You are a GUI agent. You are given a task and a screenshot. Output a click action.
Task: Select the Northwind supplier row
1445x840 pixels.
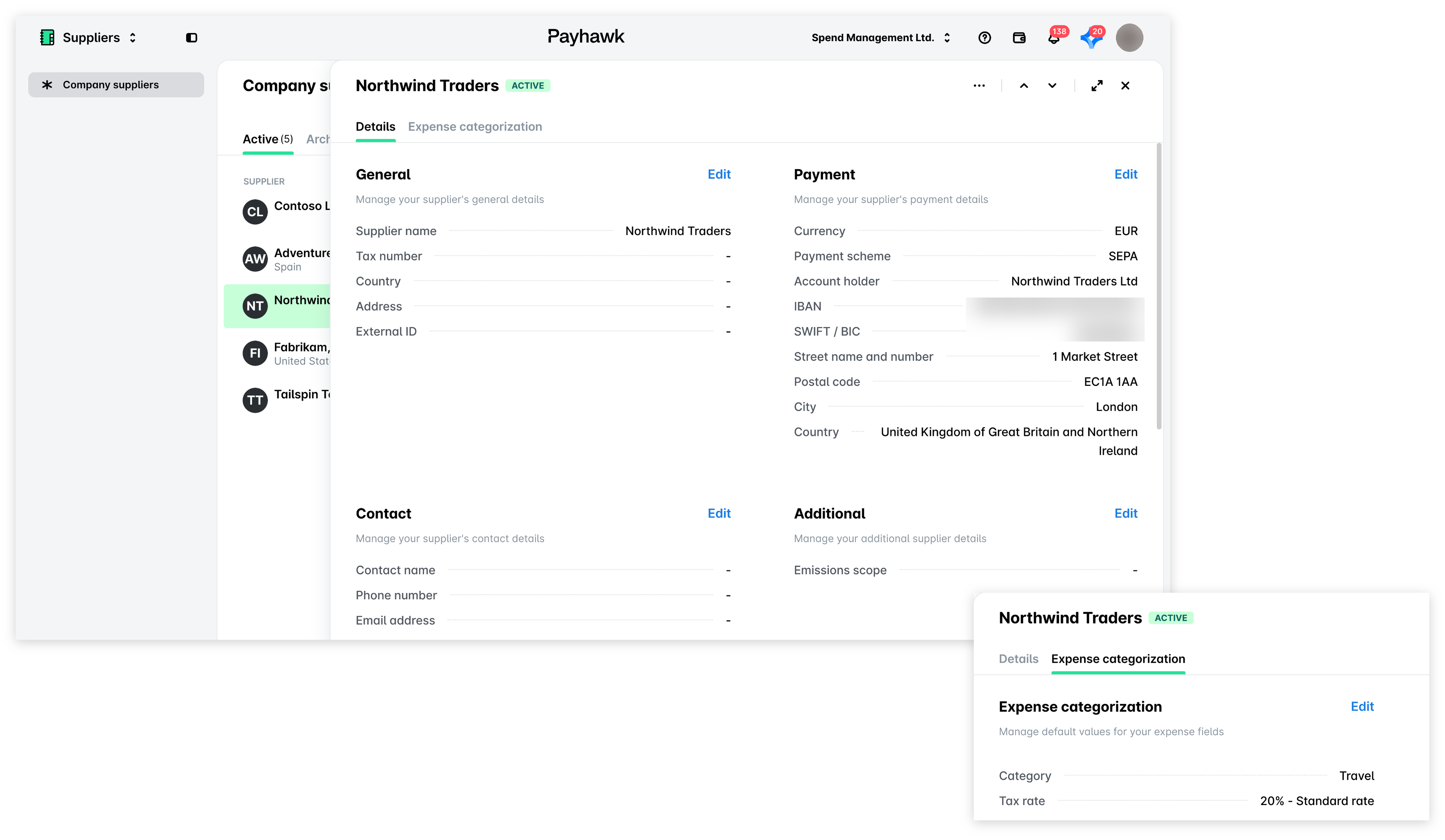click(x=278, y=306)
